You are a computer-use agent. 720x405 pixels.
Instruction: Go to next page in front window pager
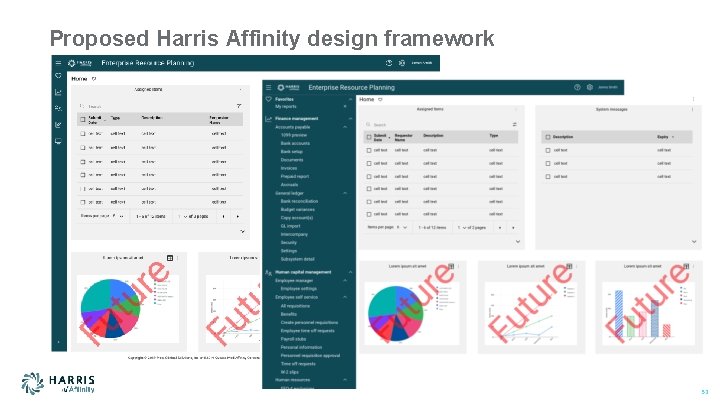[x=513, y=228]
